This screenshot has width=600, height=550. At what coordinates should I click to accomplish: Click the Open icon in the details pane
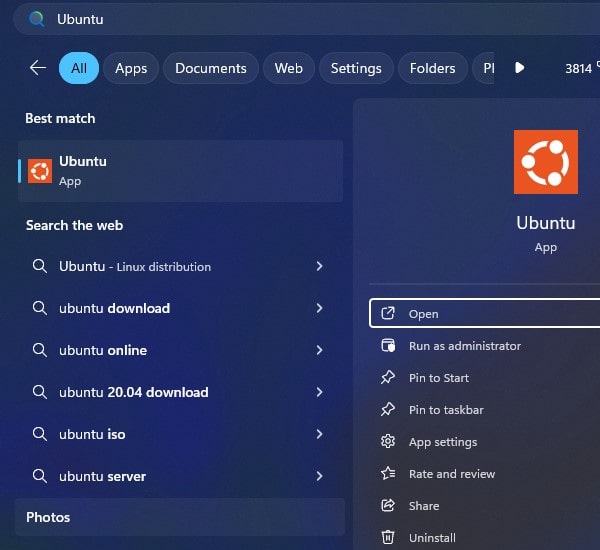(x=388, y=313)
